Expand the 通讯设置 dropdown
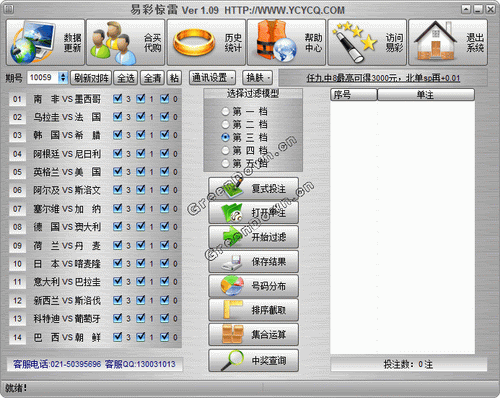Viewport: 500px width, 398px height. 213,78
